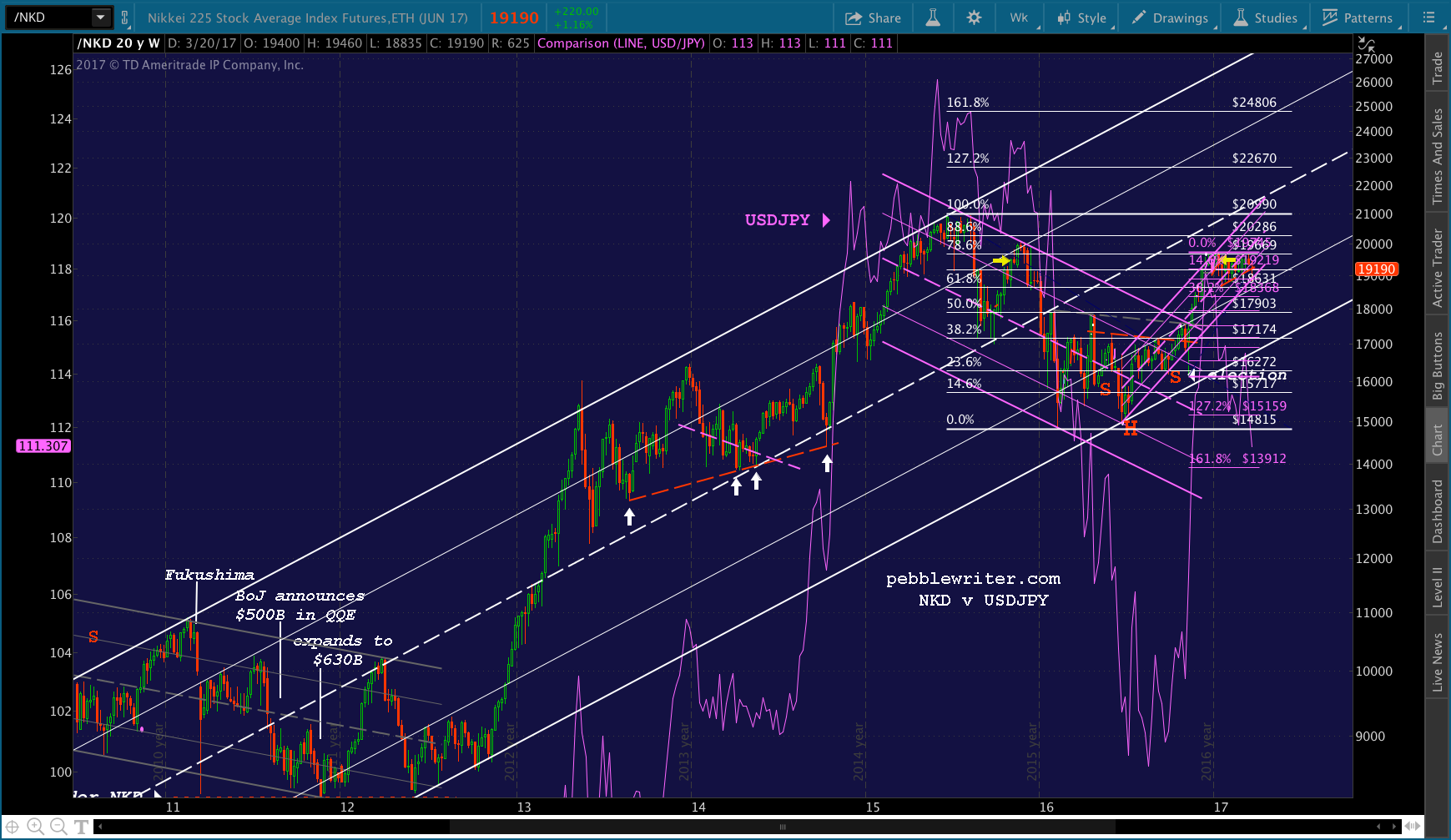Open the Drawings menu

[x=1170, y=18]
